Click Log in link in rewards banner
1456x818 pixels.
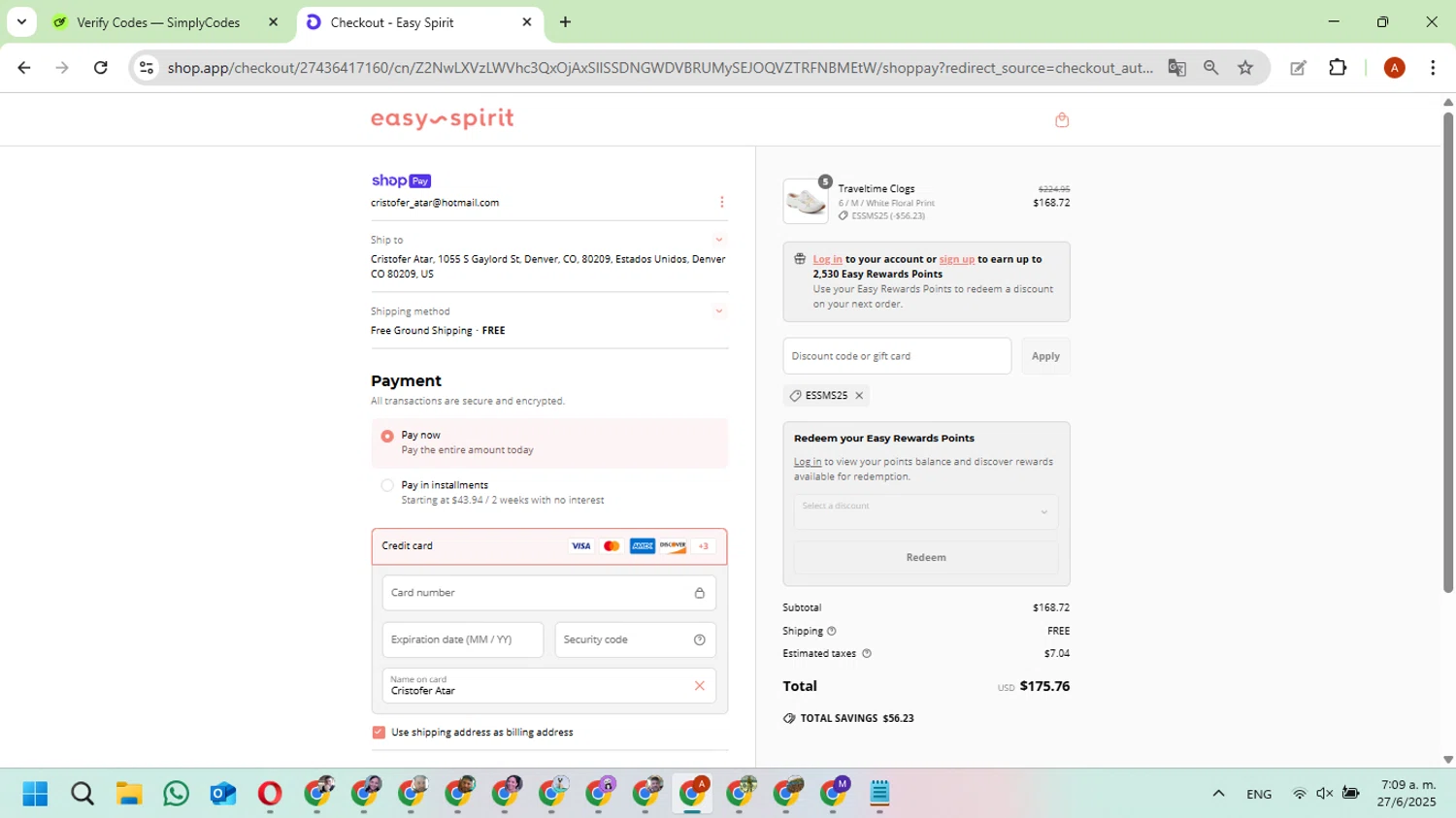pos(828,259)
